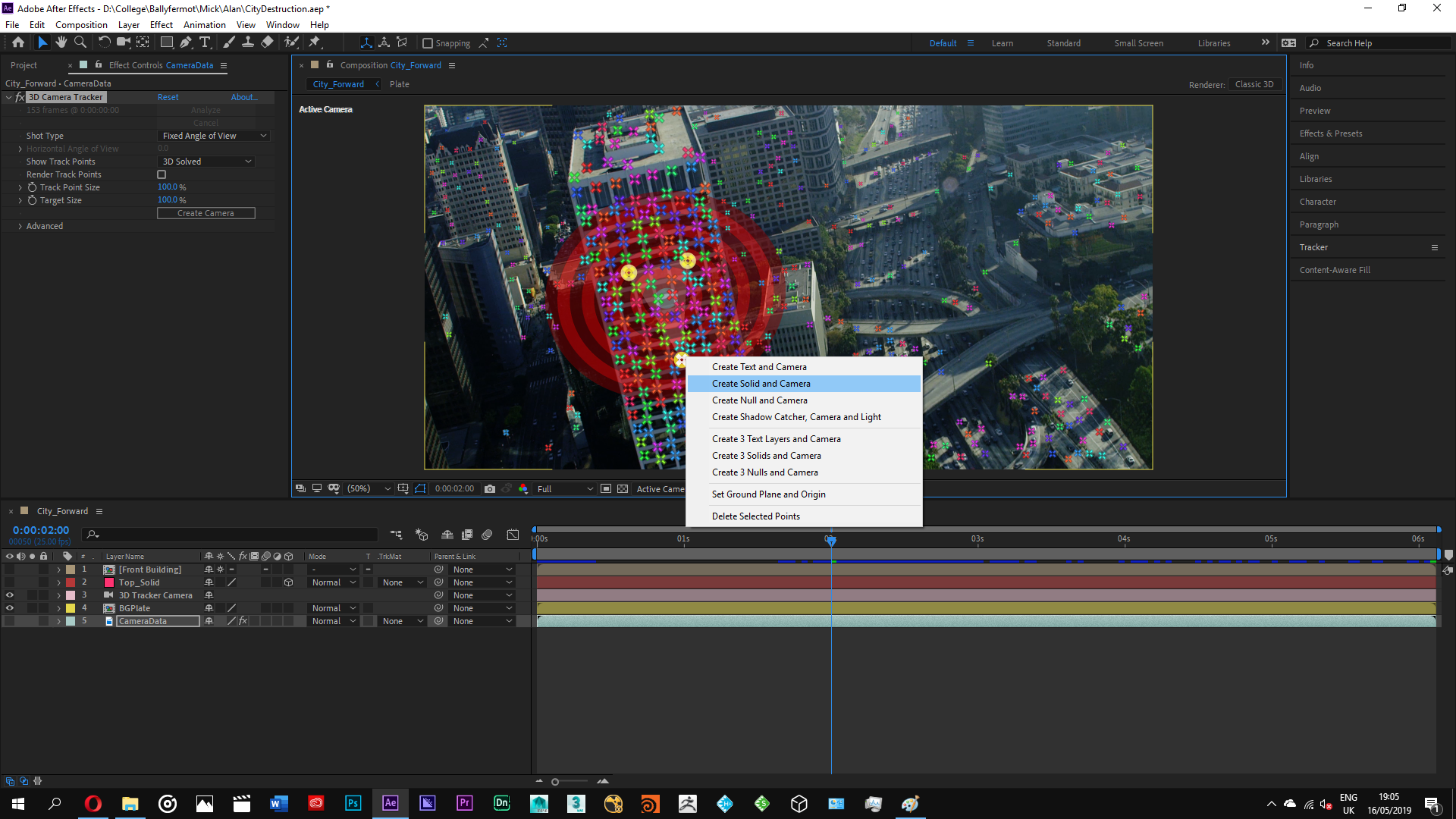Click the Create Camera button
Viewport: 1456px width, 819px height.
(206, 213)
